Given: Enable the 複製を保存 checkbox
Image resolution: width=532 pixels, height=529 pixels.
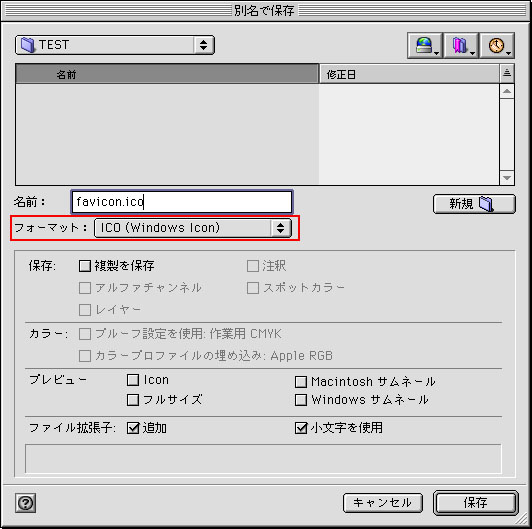Looking at the screenshot, I should tap(84, 266).
